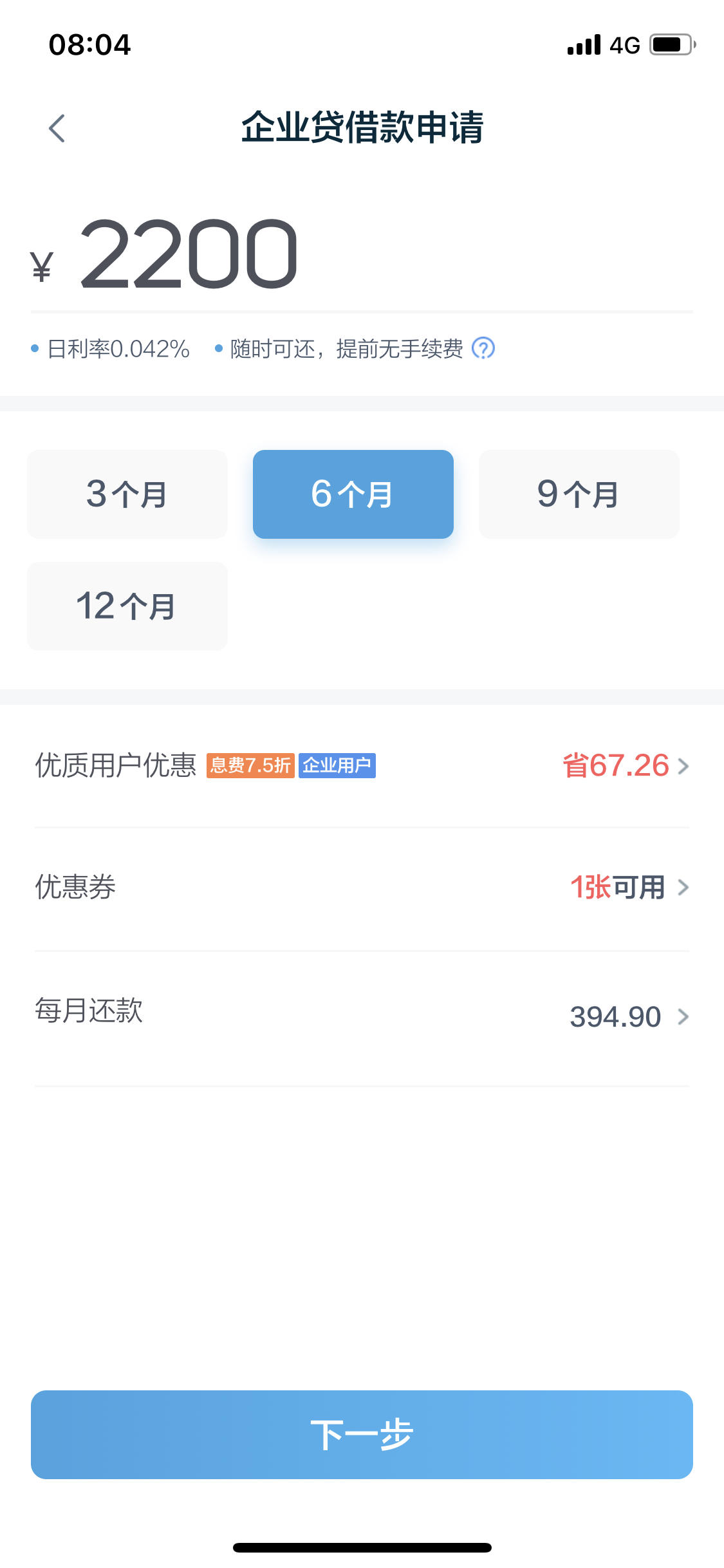Open the fee help question-mark icon
The image size is (724, 1568).
483,348
